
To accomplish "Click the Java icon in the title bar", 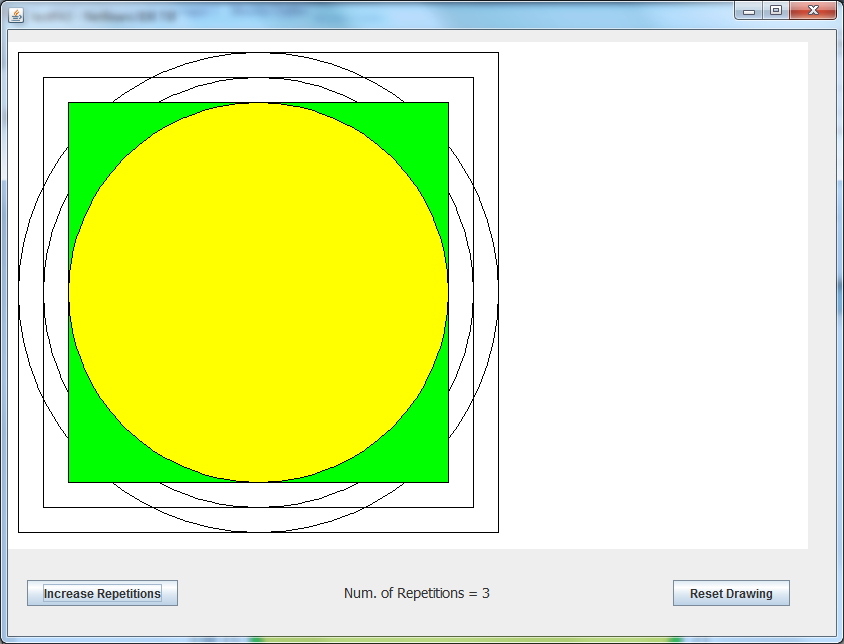I will pos(17,16).
